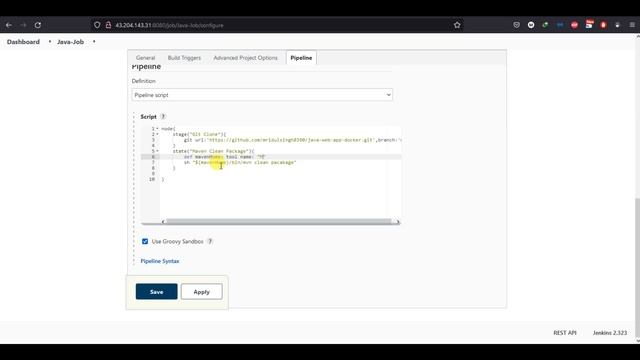Click the padlock connection security icon
Viewport: 640px width, 360px height.
(x=108, y=25)
